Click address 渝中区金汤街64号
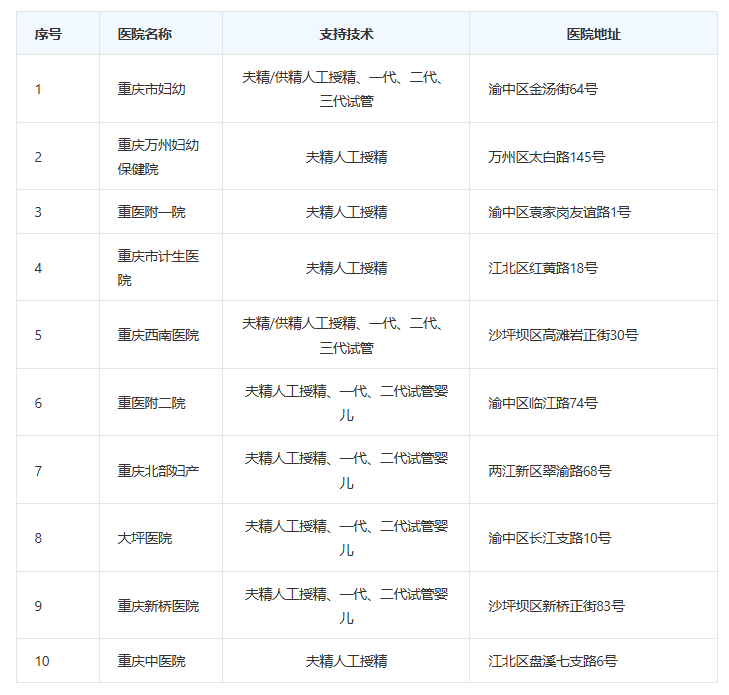 (543, 89)
